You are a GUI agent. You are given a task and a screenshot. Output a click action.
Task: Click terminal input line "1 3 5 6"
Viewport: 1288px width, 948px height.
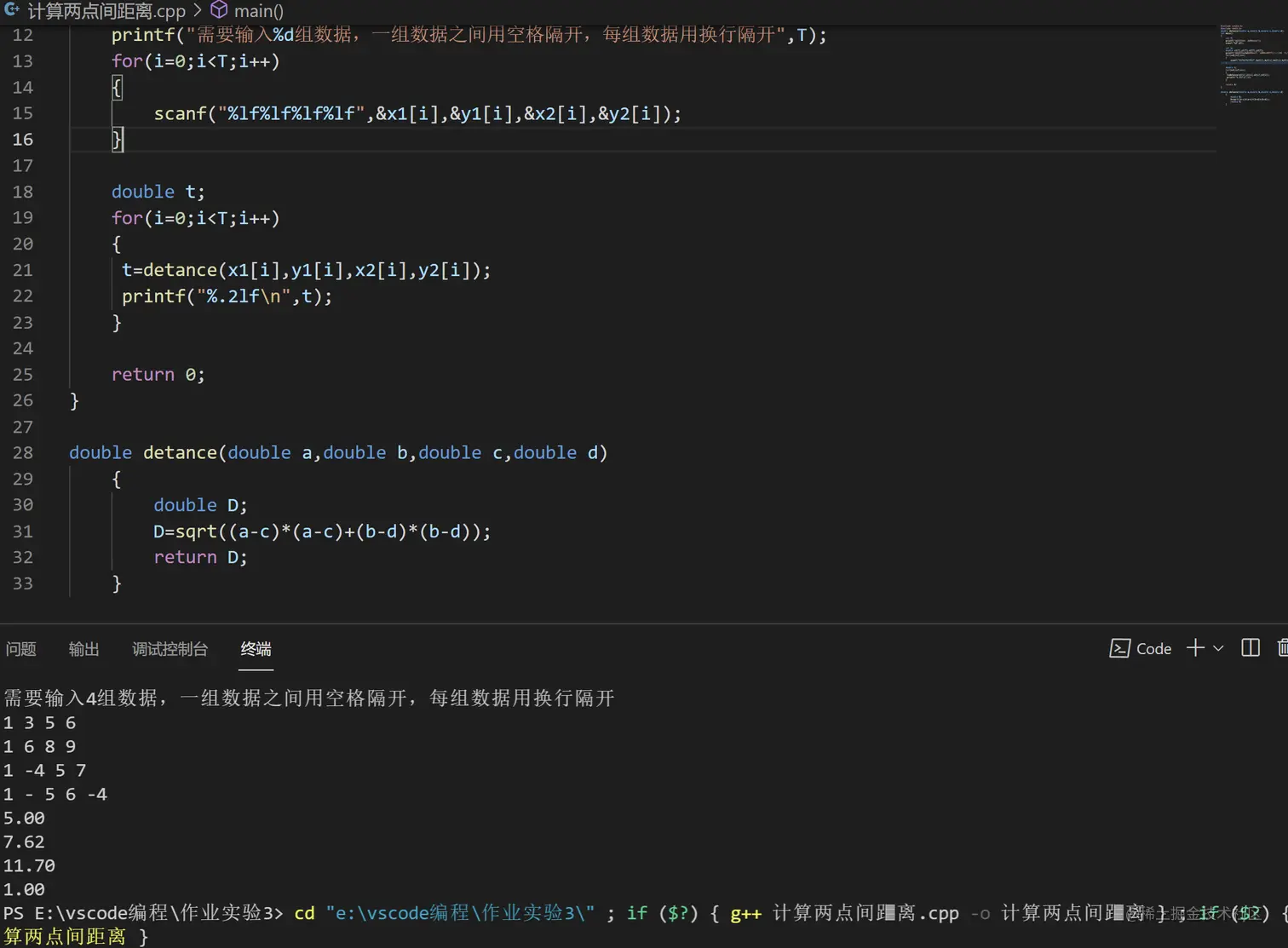39,722
